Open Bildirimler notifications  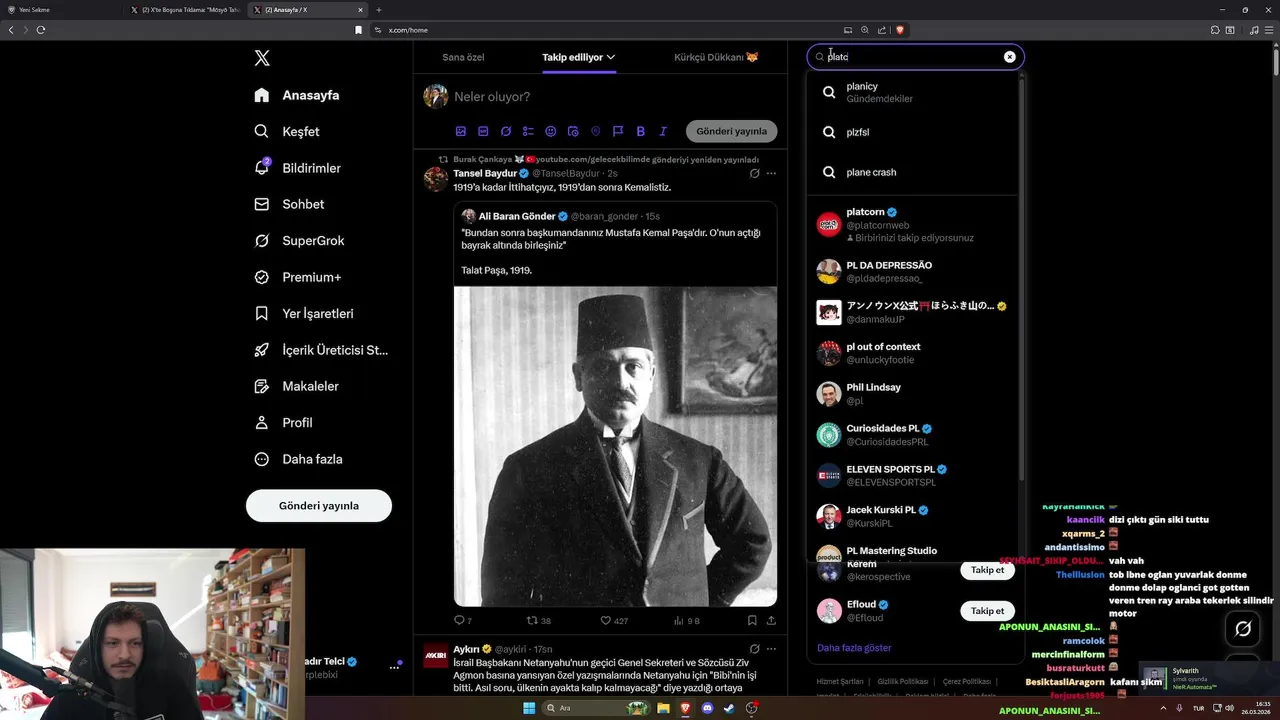[x=298, y=168]
